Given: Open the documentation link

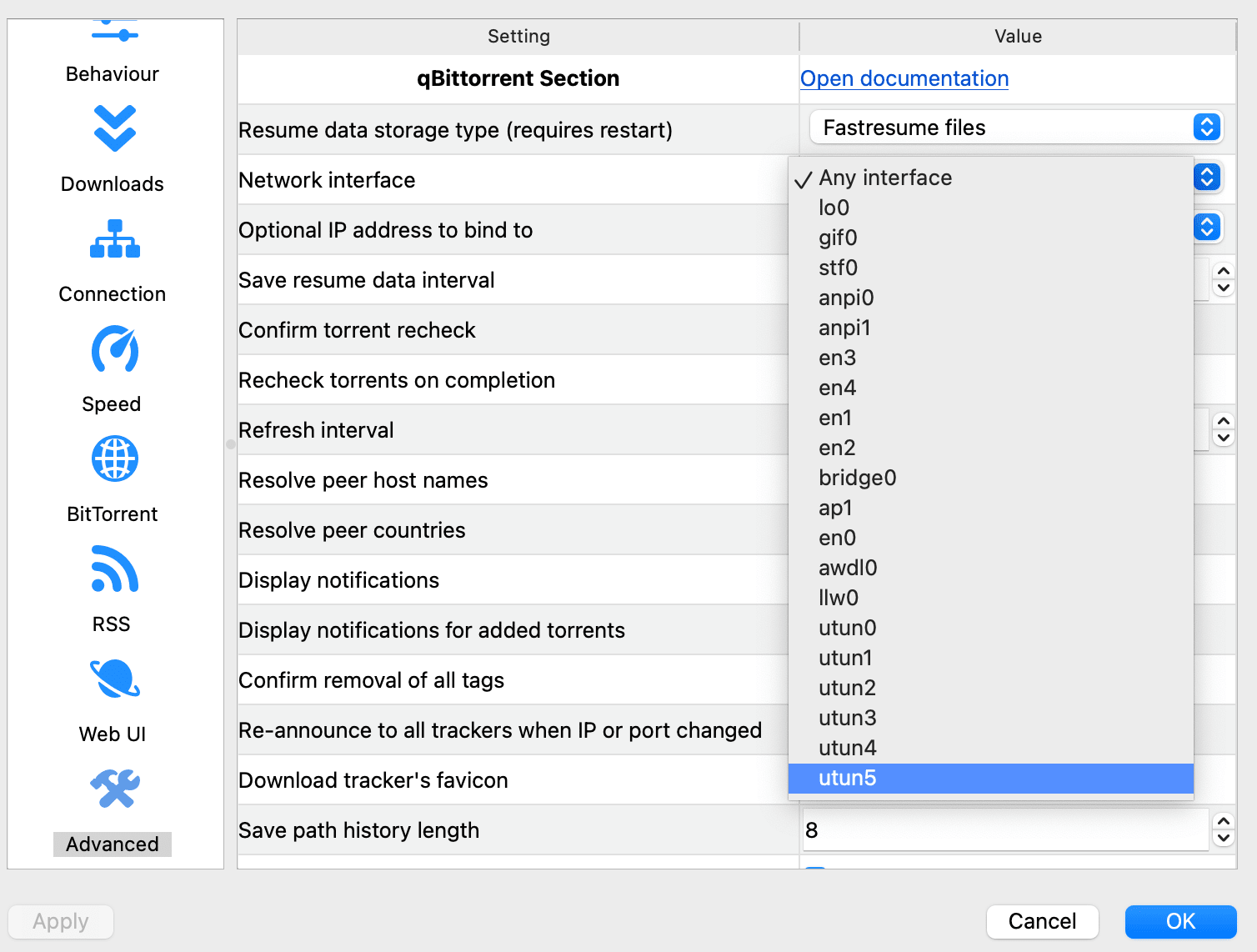Looking at the screenshot, I should (x=904, y=78).
